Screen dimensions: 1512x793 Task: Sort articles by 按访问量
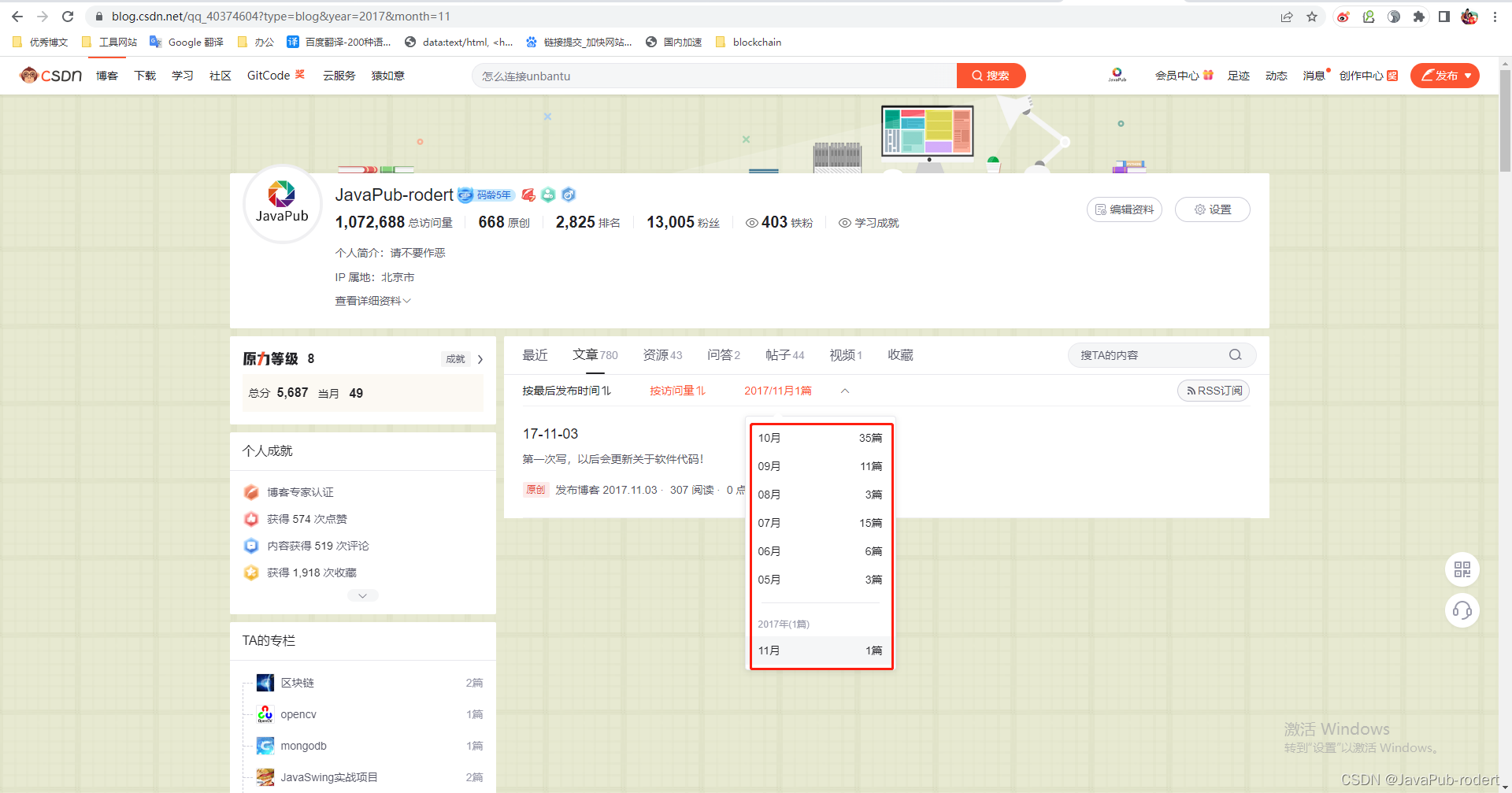pos(676,390)
